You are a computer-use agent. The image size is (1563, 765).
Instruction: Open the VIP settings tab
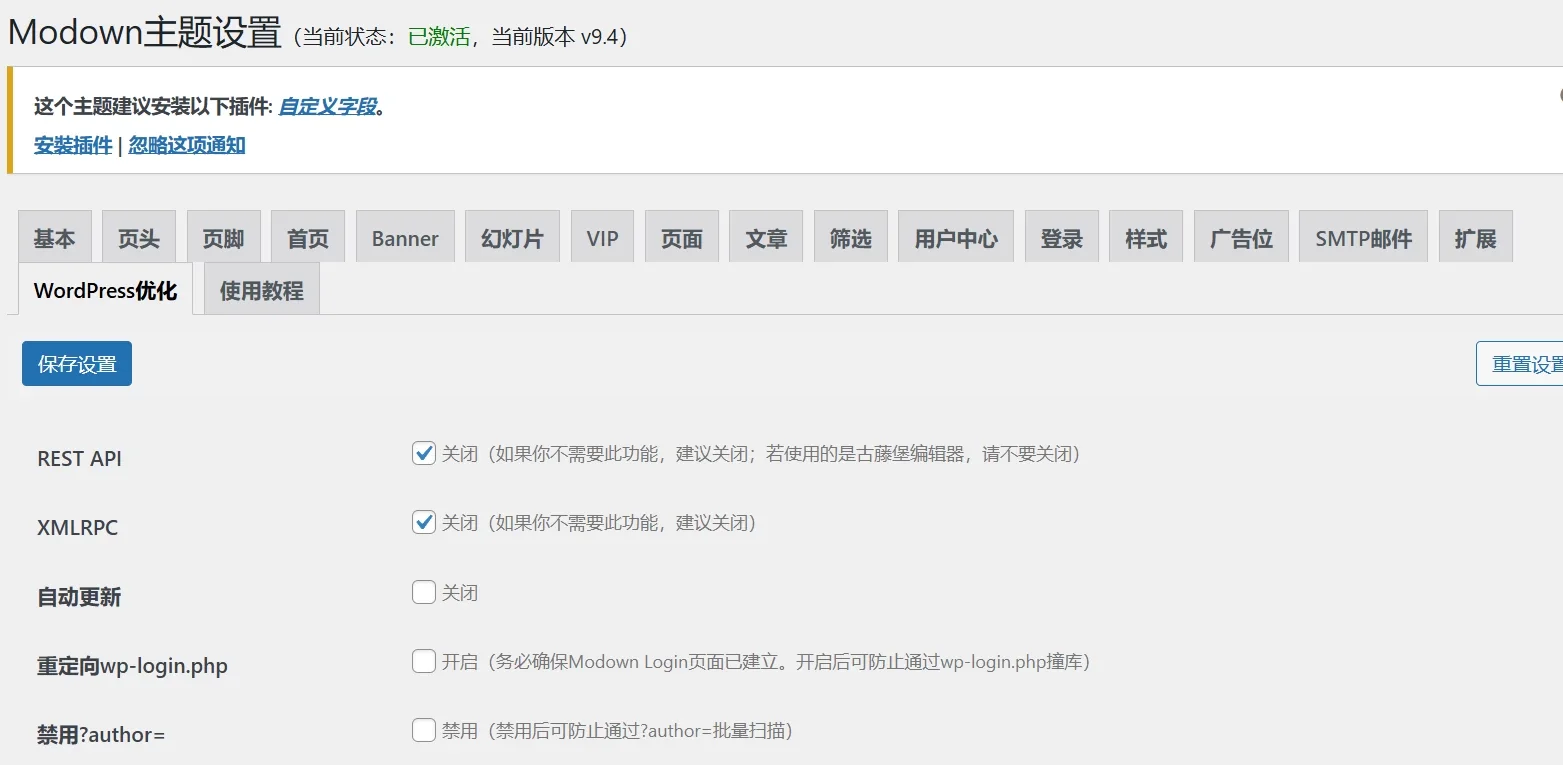[x=602, y=237]
